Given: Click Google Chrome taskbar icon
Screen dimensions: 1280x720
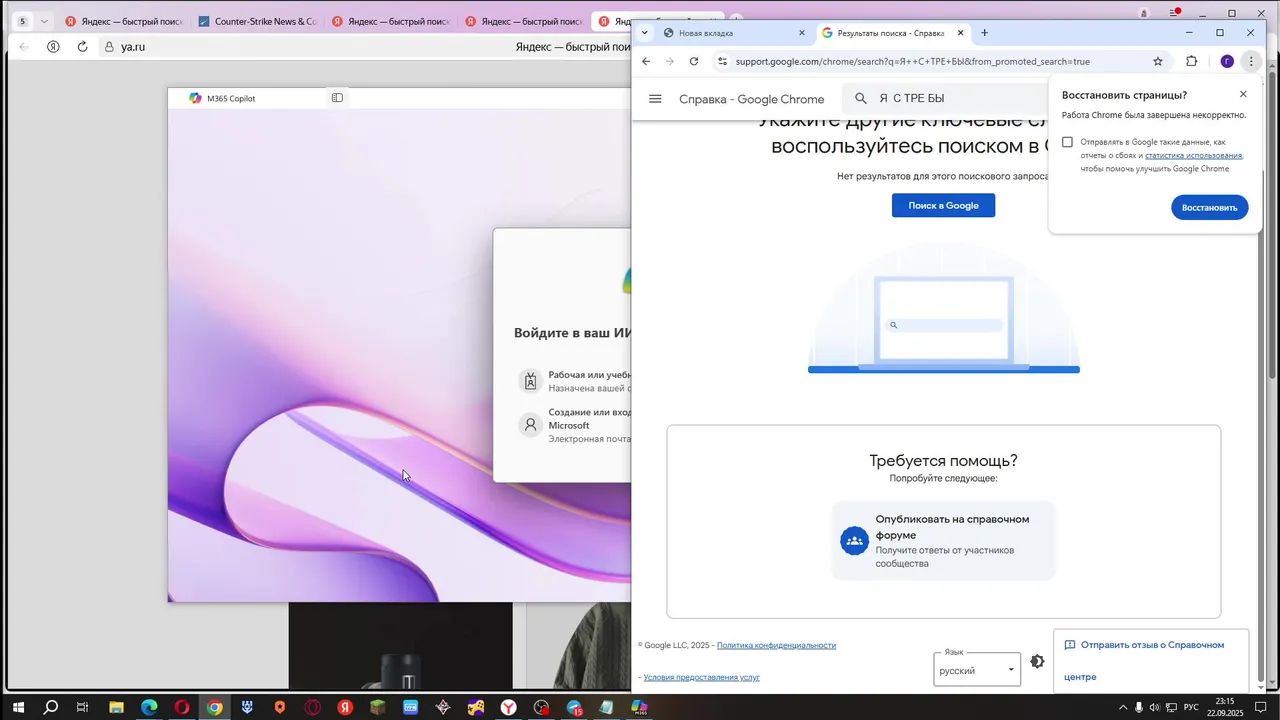Looking at the screenshot, I should click(214, 707).
